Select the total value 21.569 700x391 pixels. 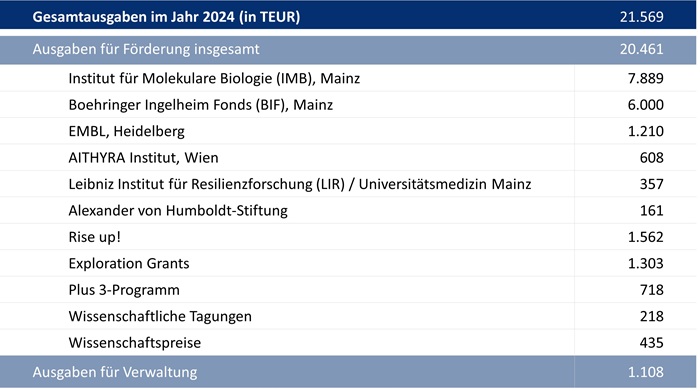(x=641, y=17)
